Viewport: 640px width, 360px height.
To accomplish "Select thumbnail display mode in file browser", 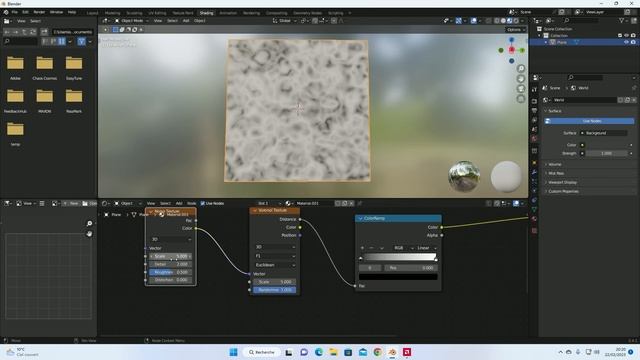I will (62, 41).
